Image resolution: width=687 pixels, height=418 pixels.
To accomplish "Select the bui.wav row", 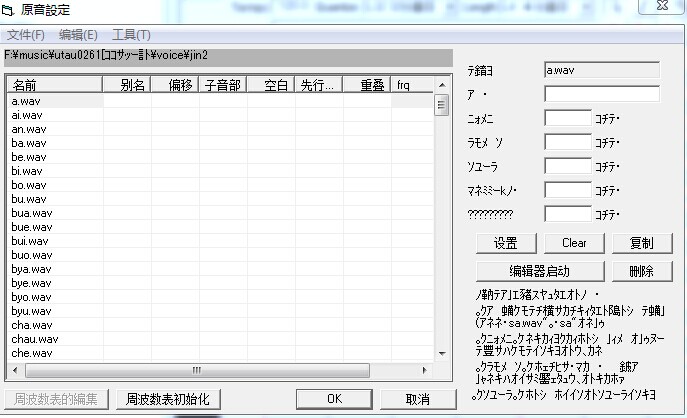I will coord(220,241).
